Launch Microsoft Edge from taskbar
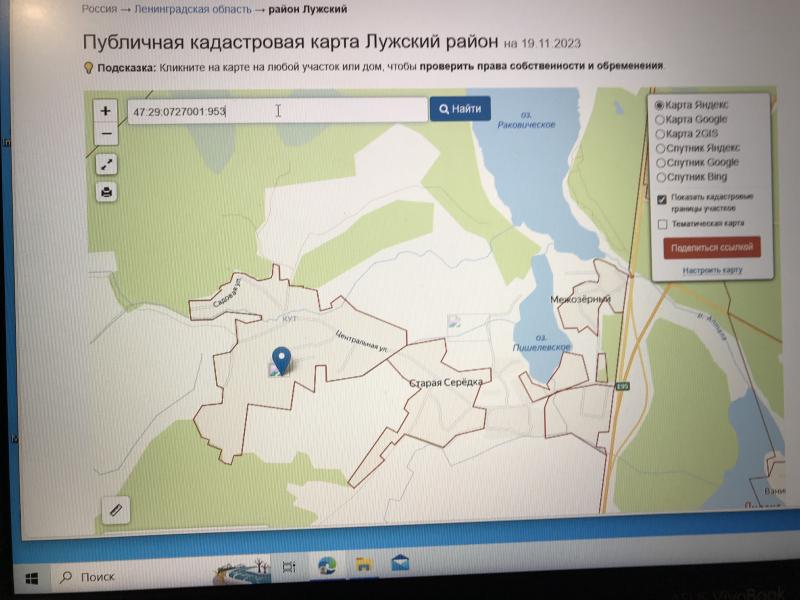 point(327,565)
